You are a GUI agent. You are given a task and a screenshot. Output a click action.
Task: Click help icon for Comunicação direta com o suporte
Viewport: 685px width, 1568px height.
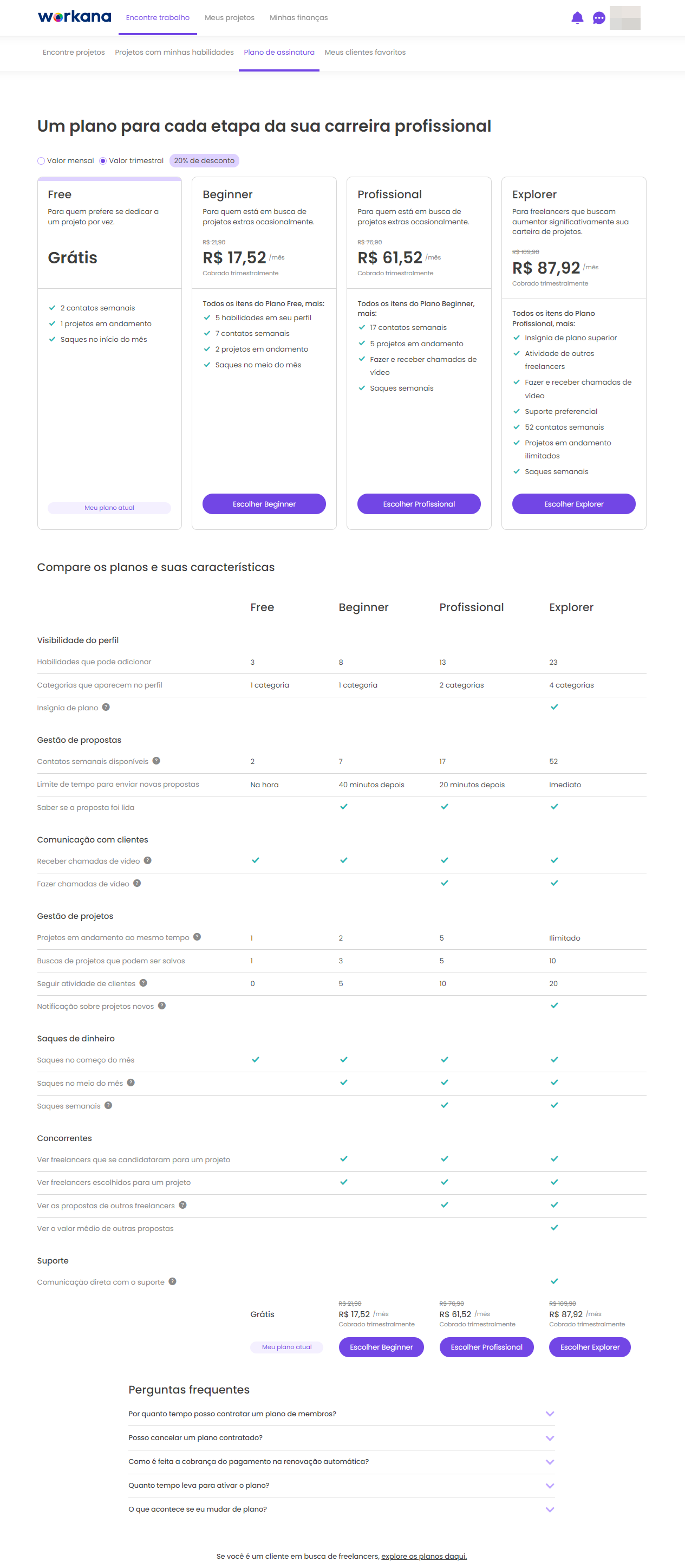(x=173, y=1281)
